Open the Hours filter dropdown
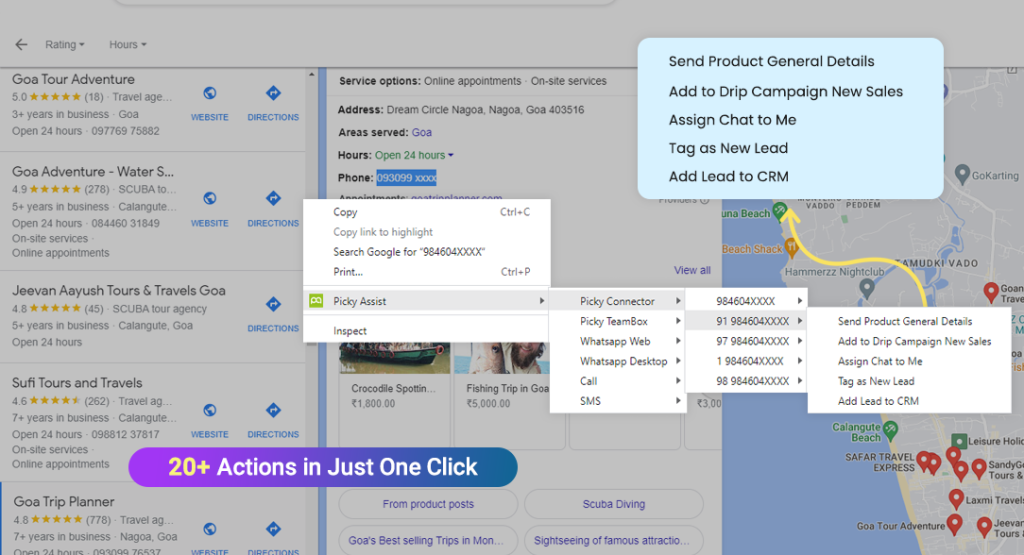The image size is (1024, 555). click(128, 44)
